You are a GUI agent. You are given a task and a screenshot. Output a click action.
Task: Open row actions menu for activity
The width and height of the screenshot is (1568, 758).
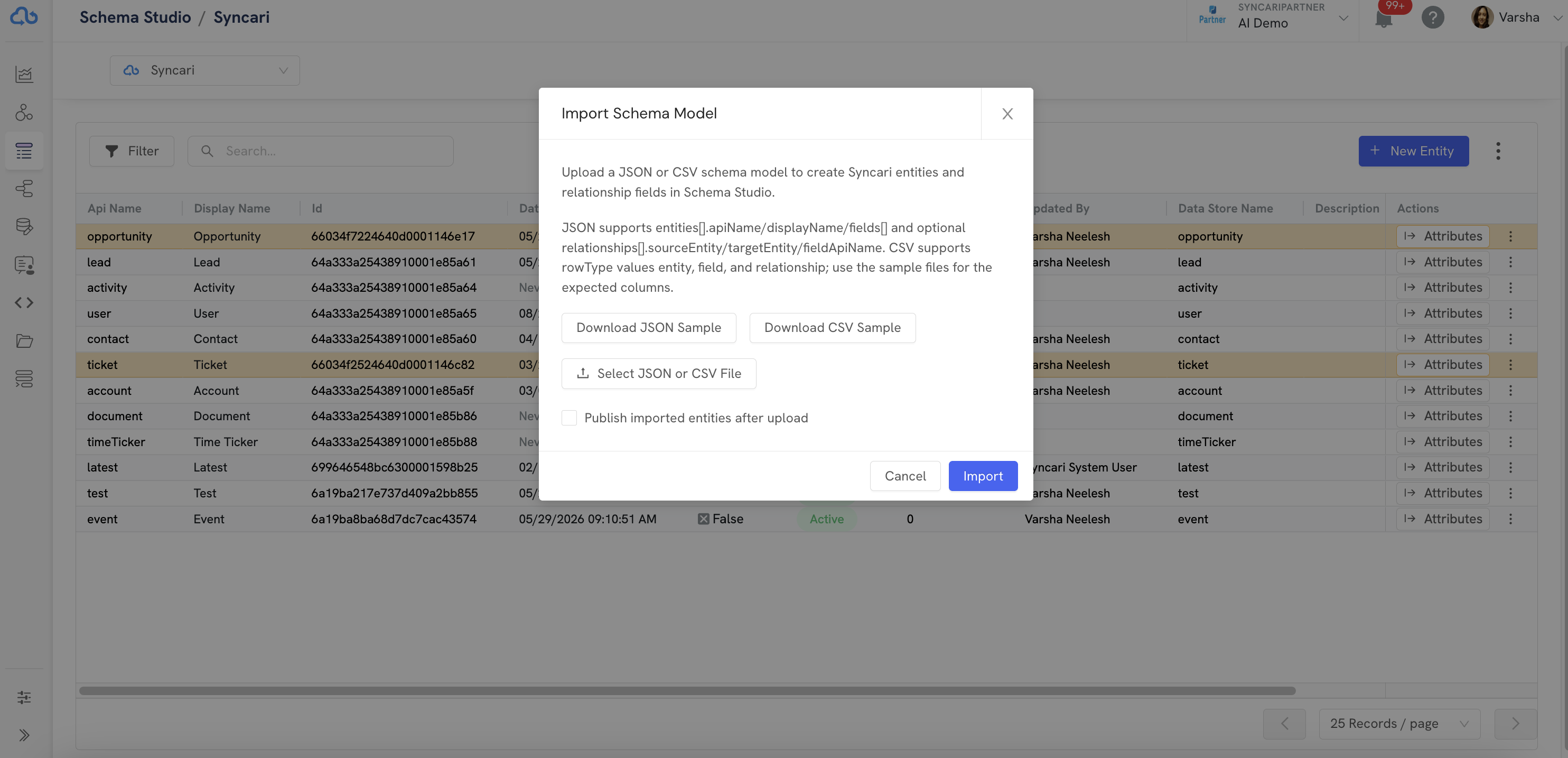1510,288
